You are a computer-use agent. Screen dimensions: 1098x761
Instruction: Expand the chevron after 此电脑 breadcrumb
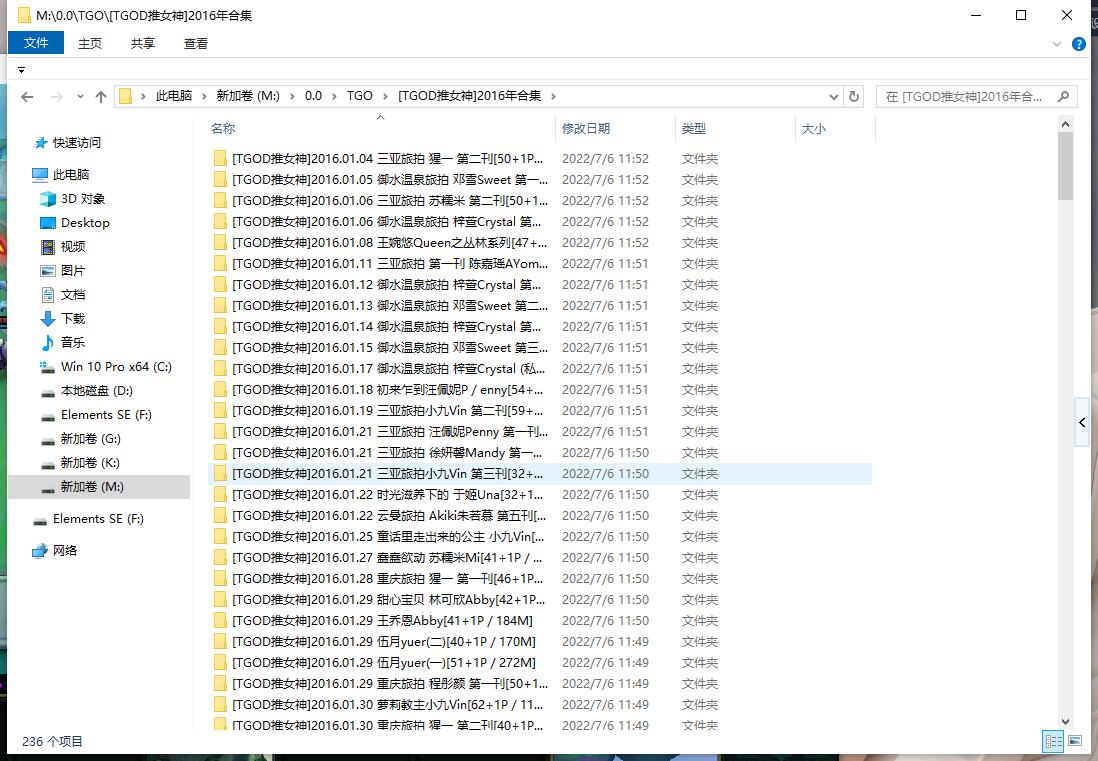204,96
